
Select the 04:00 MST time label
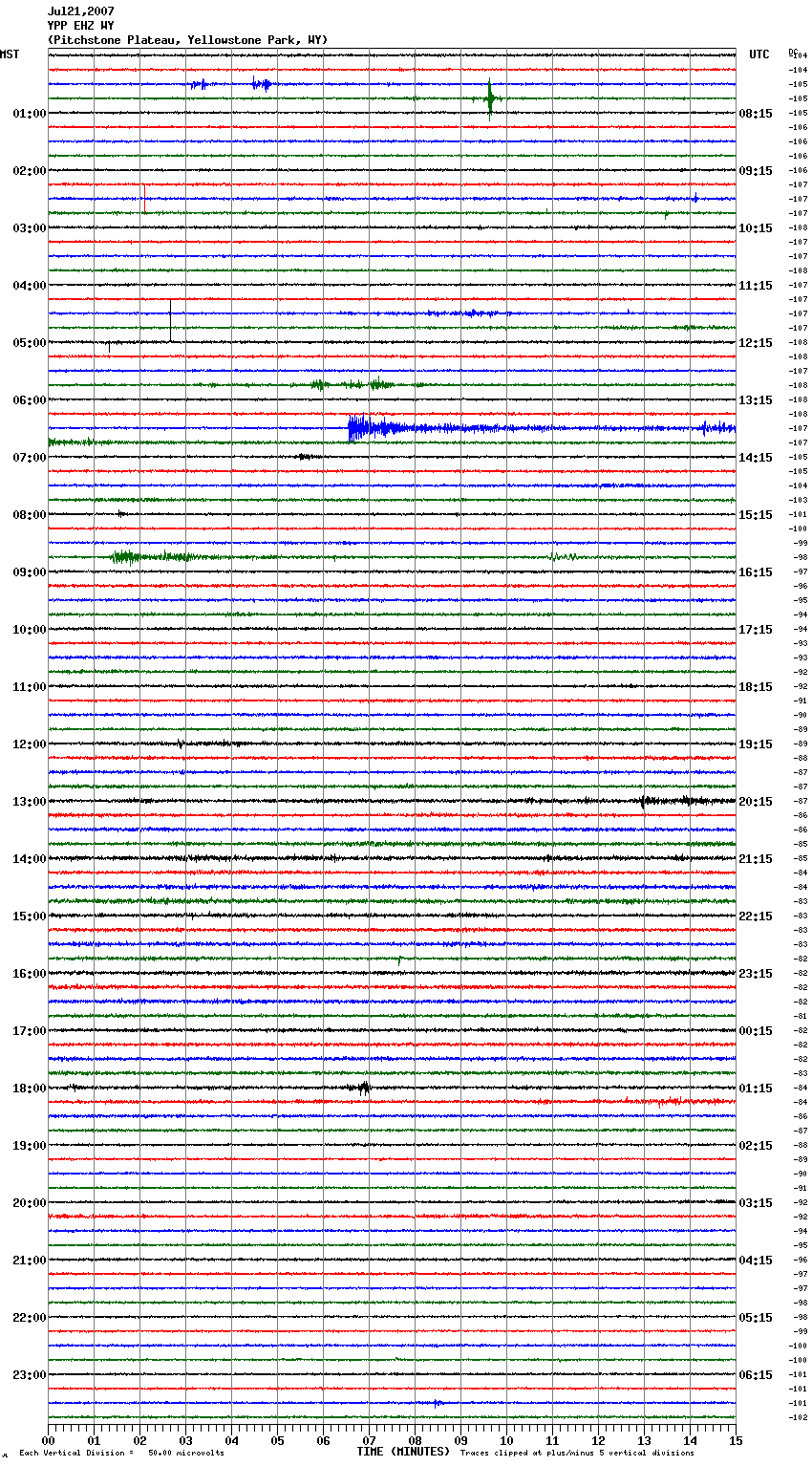point(29,286)
